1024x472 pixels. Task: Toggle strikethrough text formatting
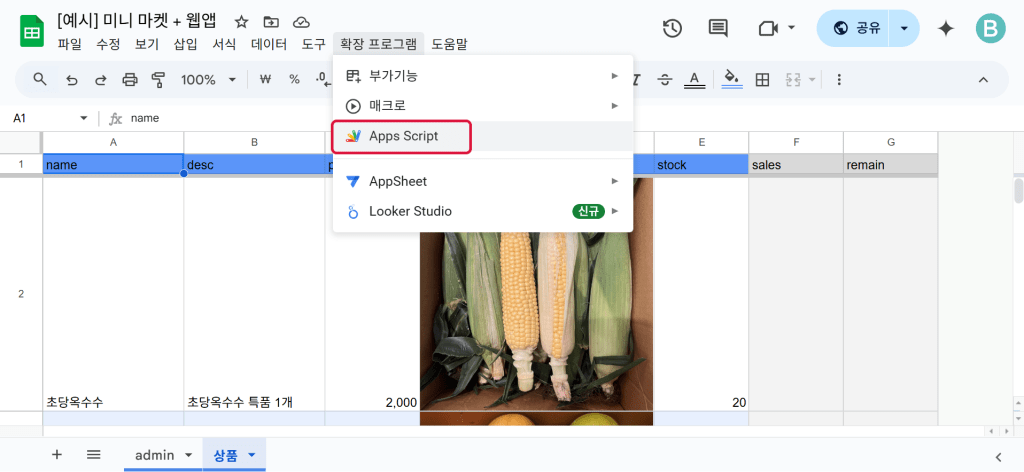665,80
